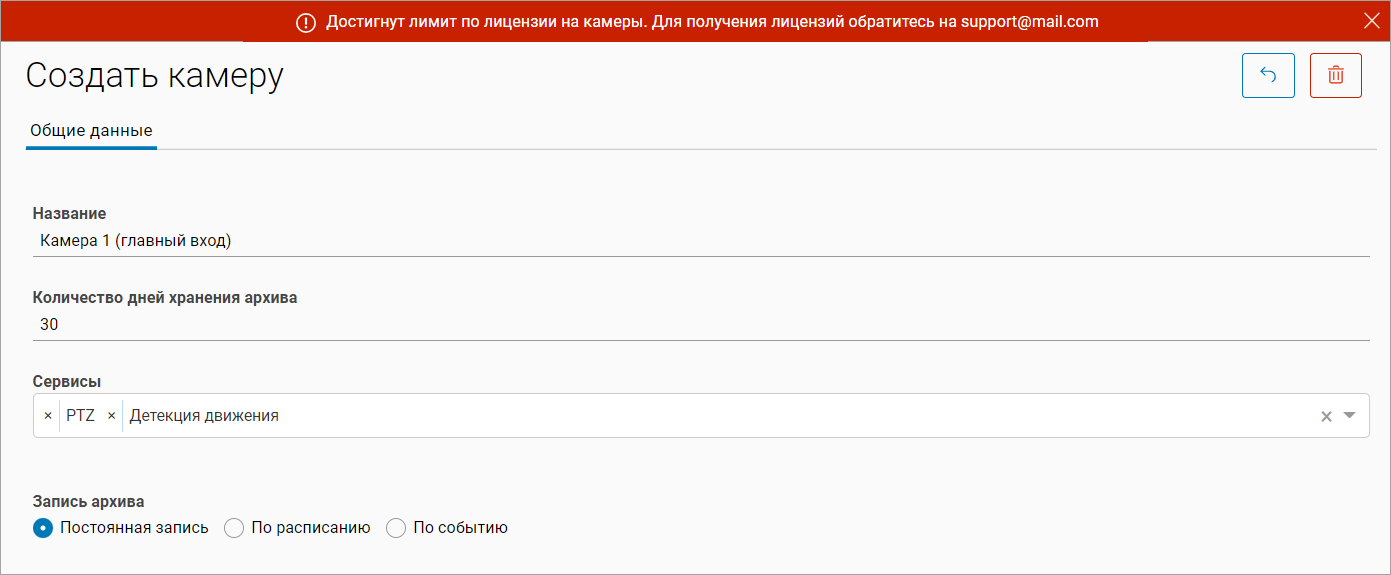The height and width of the screenshot is (575, 1391).
Task: Select the Постоянная запись radio button
Action: 43,528
